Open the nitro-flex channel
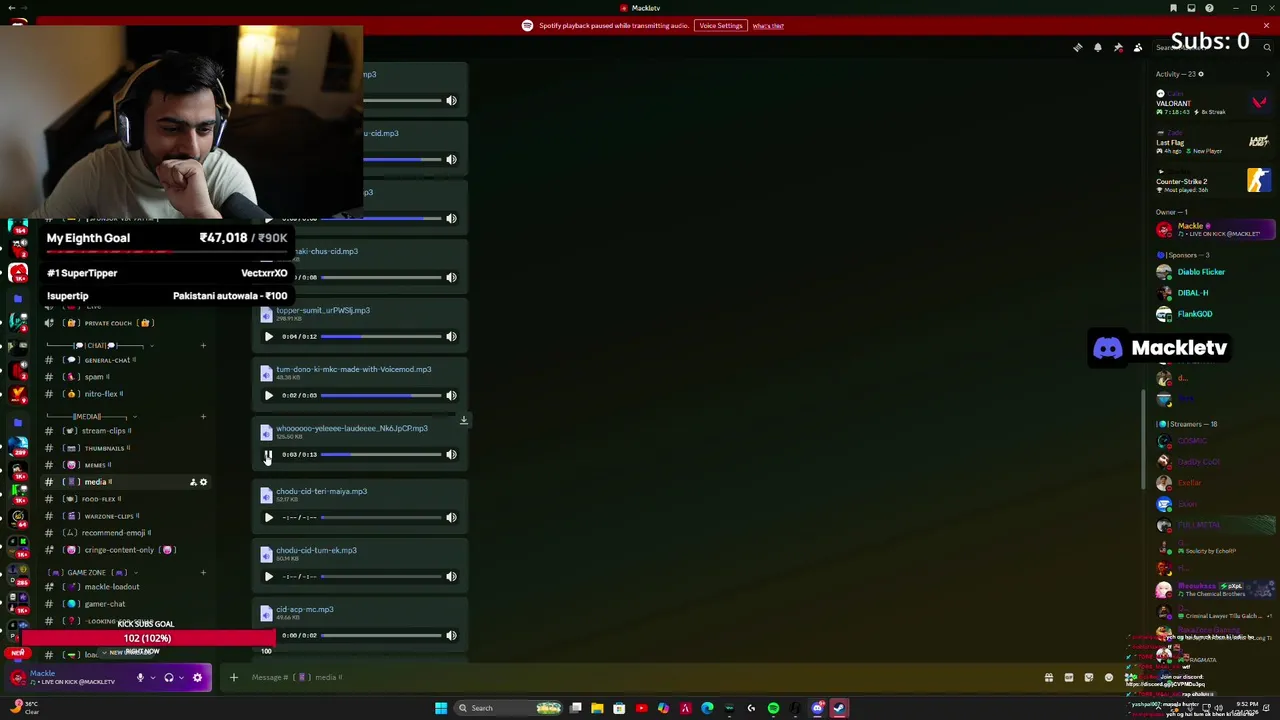 [125, 394]
